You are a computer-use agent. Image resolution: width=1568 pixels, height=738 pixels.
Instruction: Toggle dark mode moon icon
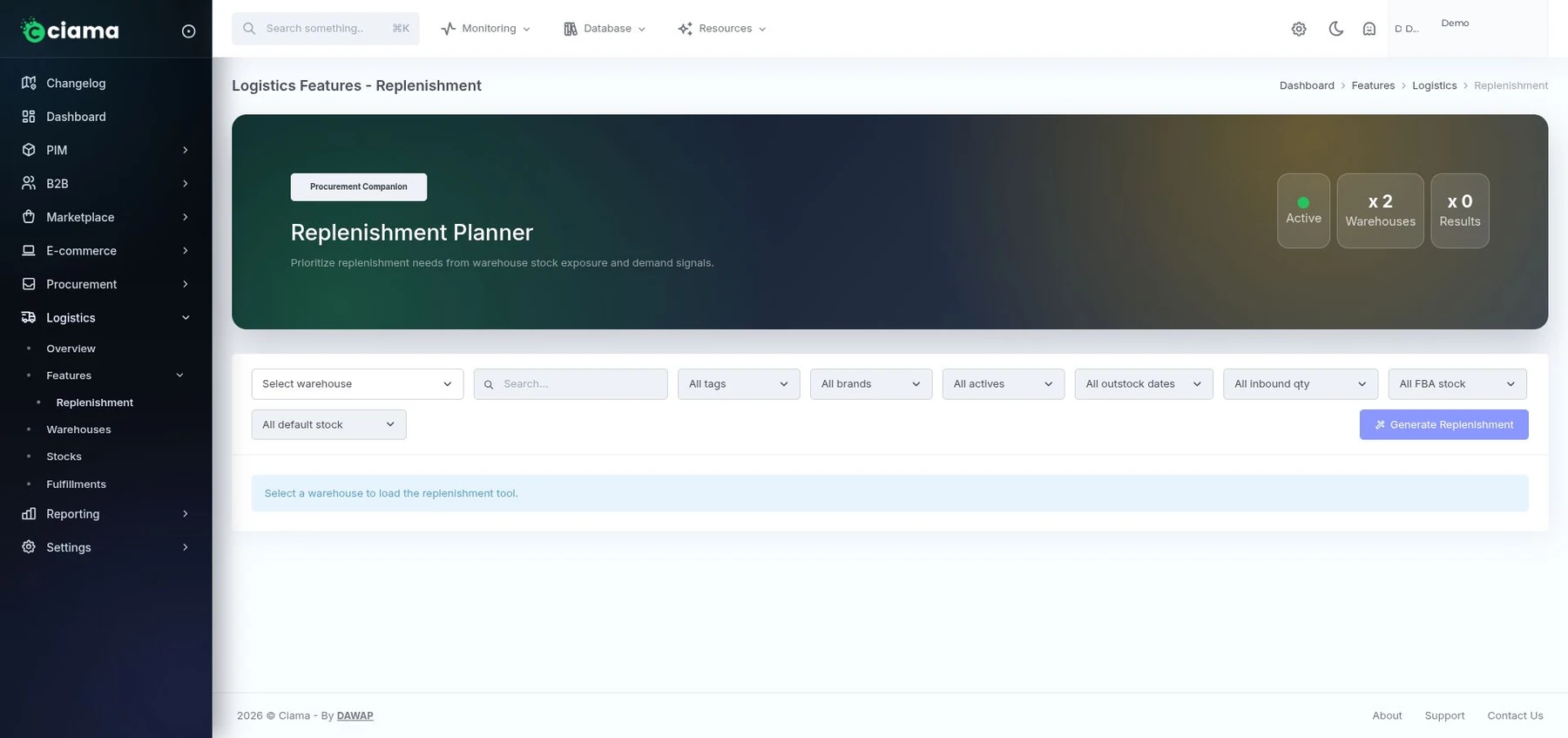1335,29
